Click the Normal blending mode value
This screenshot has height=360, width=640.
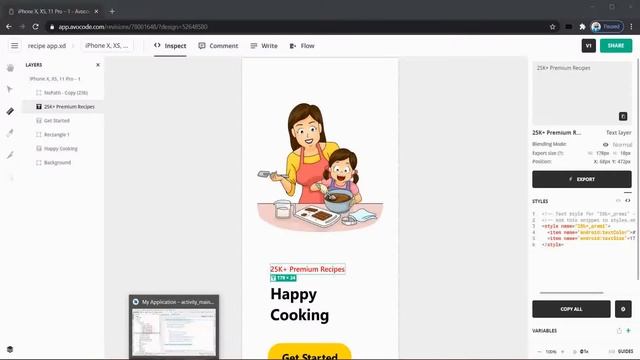click(622, 144)
